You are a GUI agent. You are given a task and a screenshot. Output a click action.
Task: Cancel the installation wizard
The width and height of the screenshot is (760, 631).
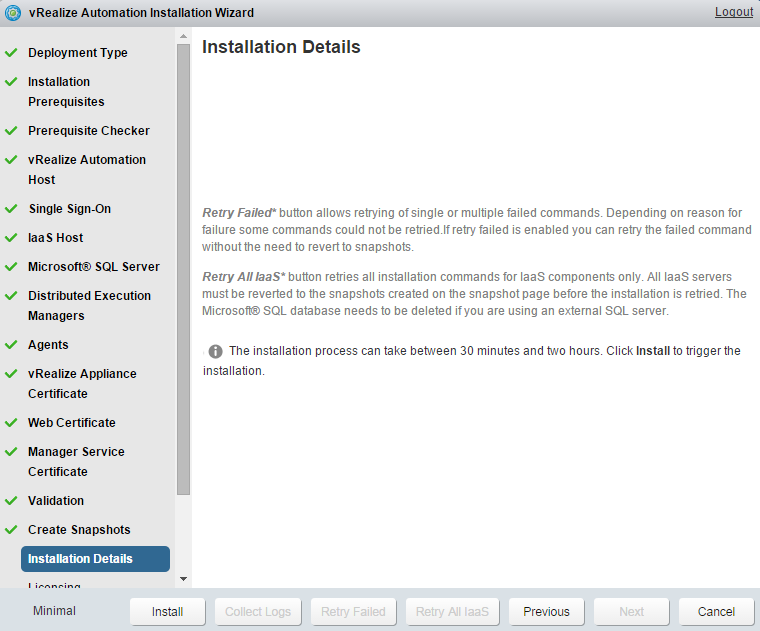(716, 612)
